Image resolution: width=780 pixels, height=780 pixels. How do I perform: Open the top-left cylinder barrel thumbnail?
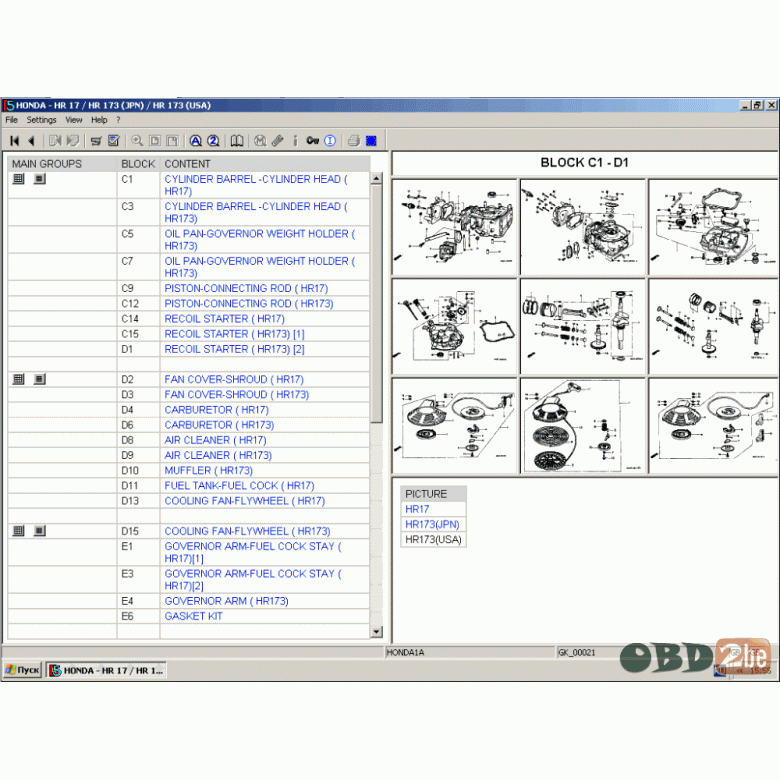tap(454, 227)
